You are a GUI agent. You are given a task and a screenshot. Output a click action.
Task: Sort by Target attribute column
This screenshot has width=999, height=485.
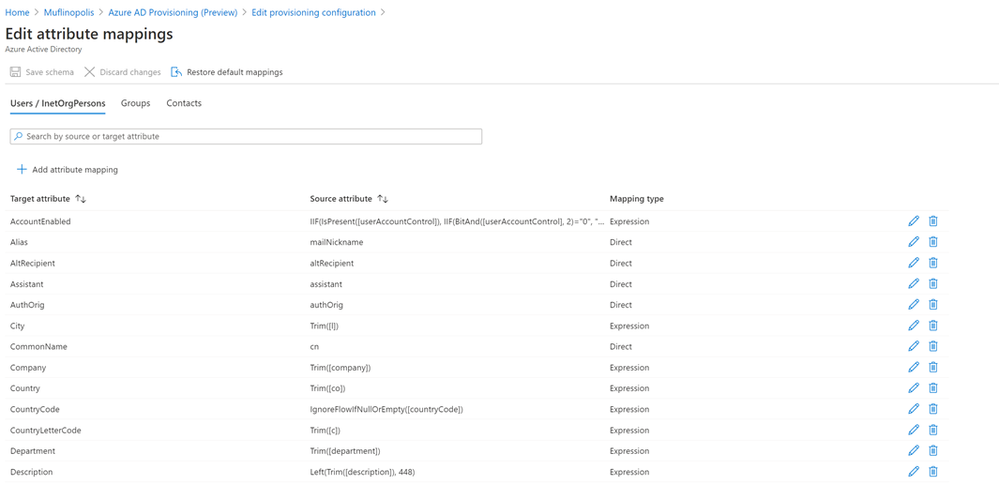click(81, 199)
